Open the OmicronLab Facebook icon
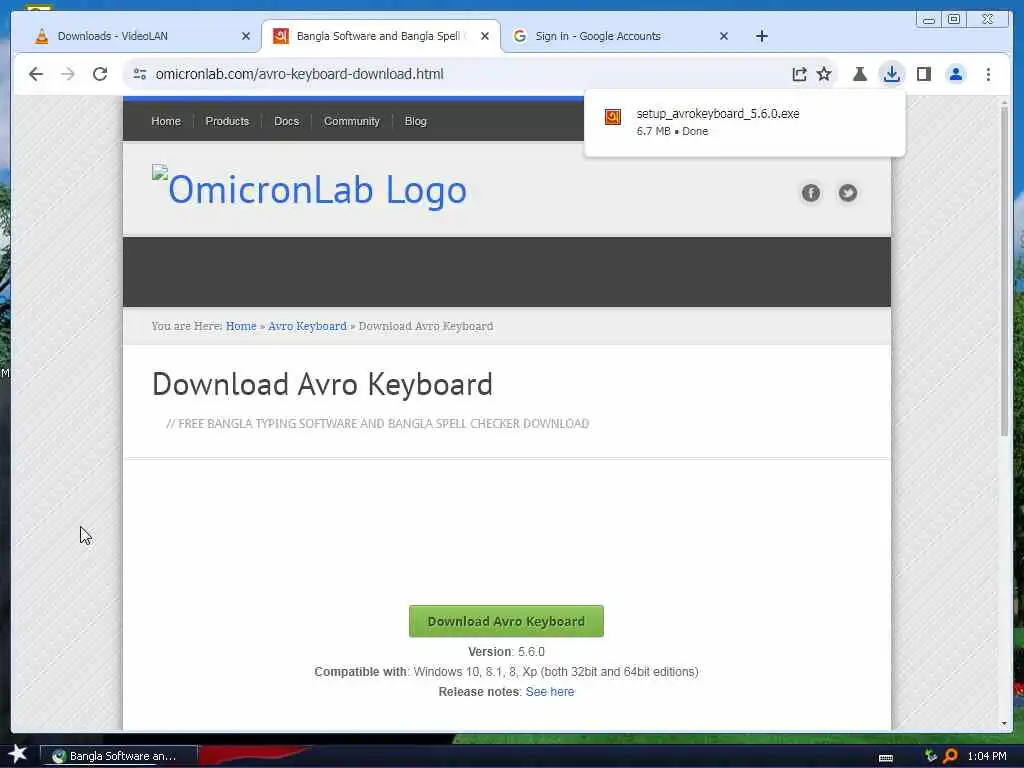Viewport: 1024px width, 768px height. pyautogui.click(x=810, y=193)
